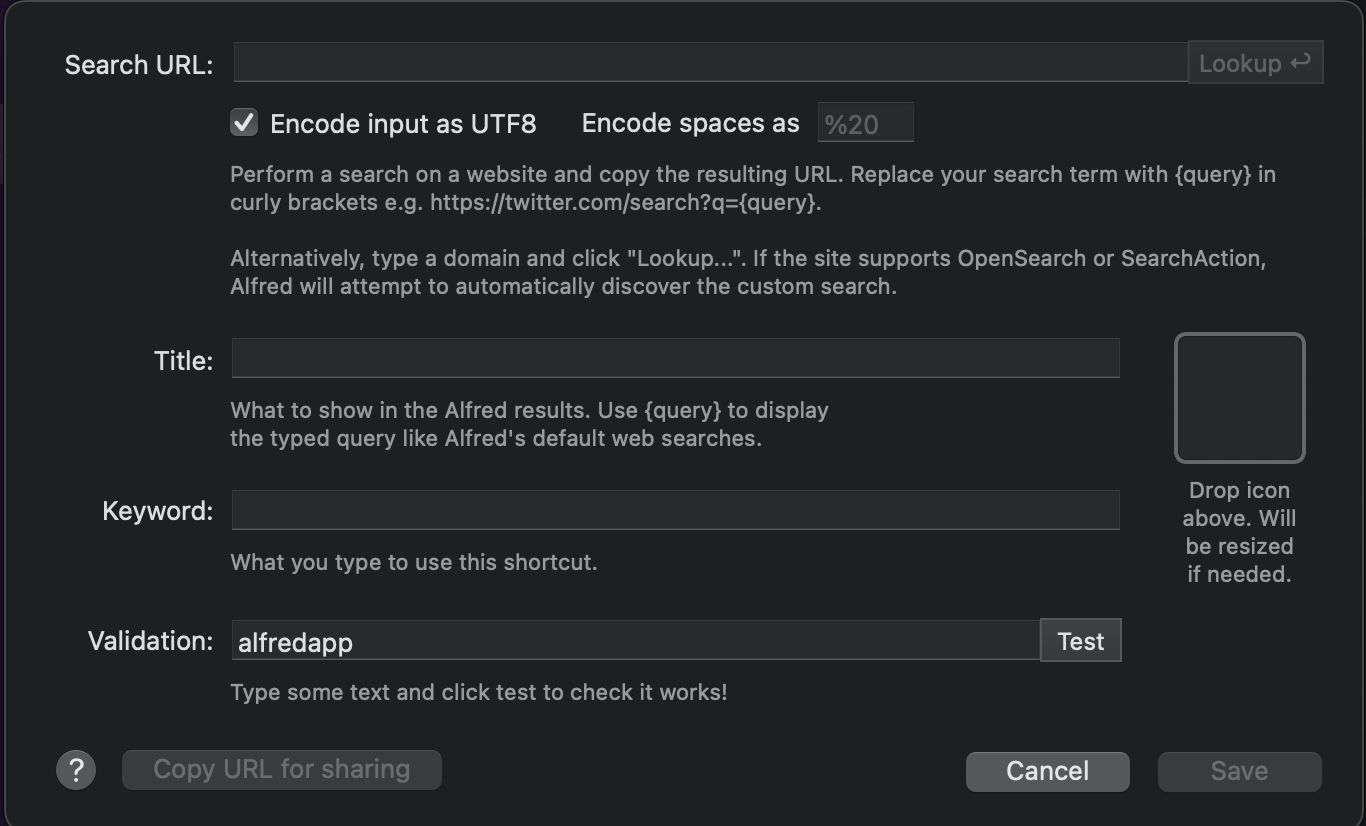
Task: Click the "Keyword:" label
Action: 158,511
